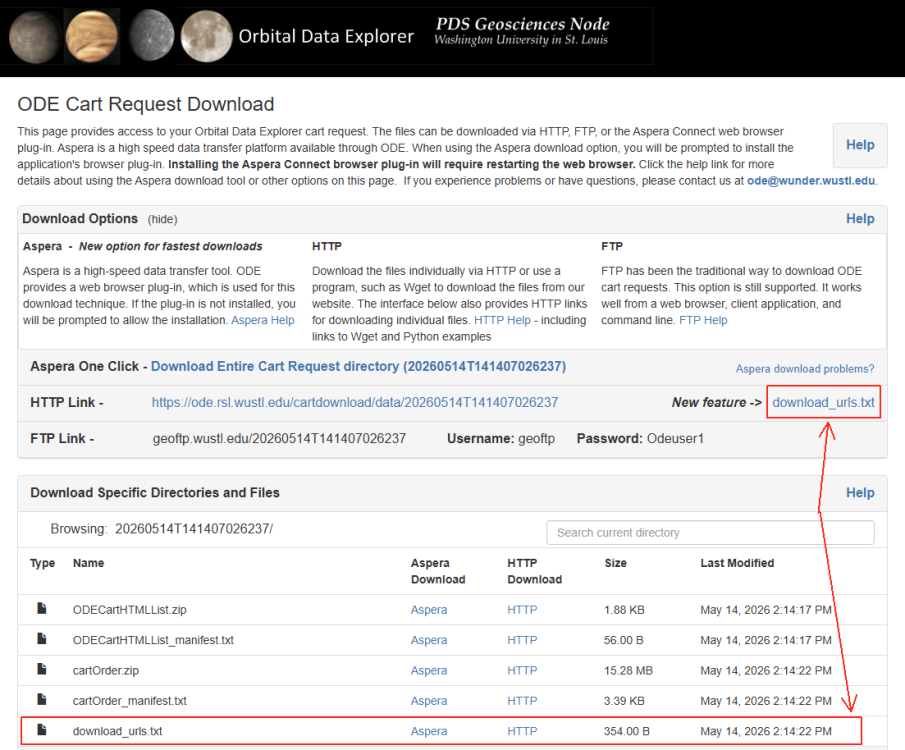Click the file icon beside cartOrder_manifest.txt

(x=42, y=700)
